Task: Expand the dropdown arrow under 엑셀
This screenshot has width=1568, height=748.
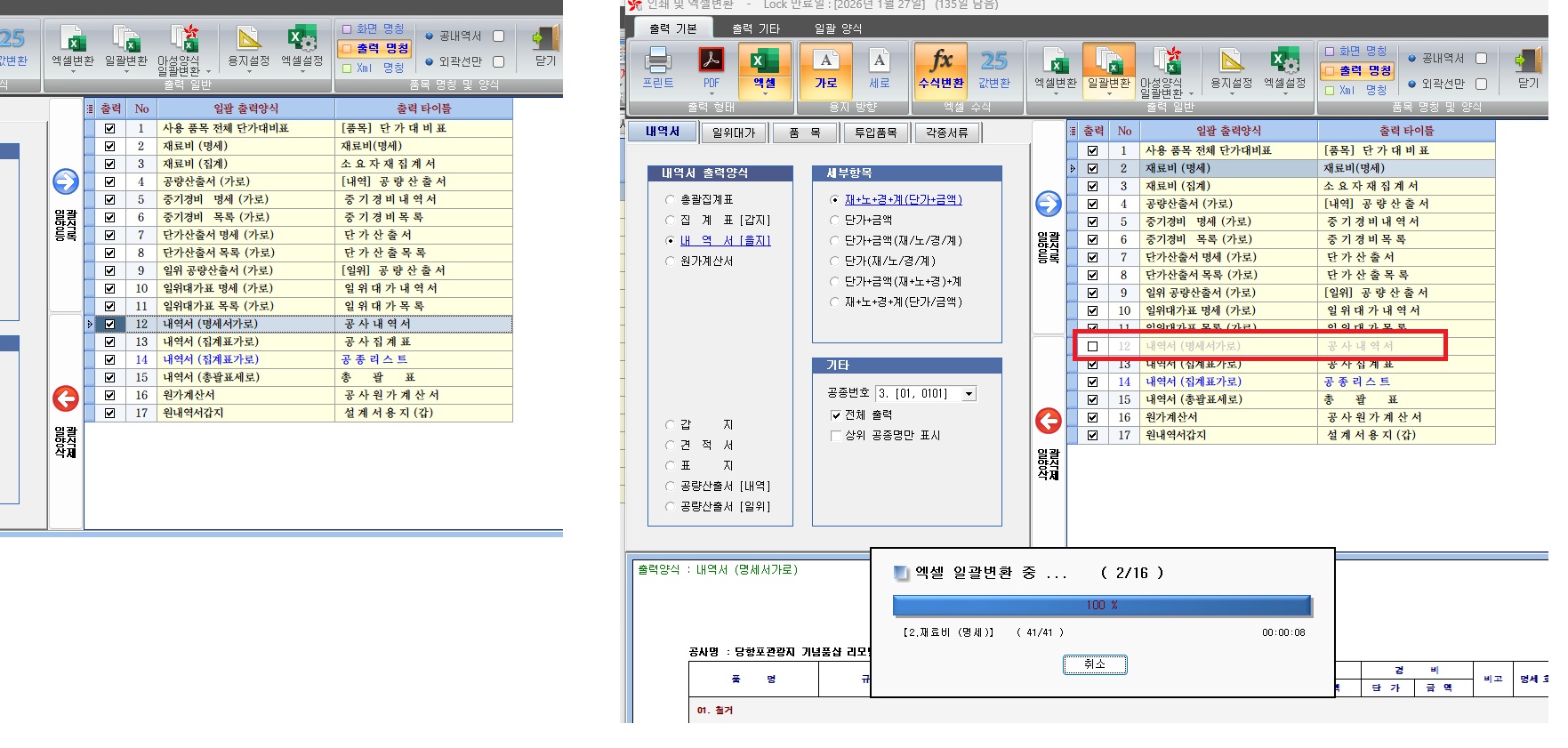Action: pos(764,93)
